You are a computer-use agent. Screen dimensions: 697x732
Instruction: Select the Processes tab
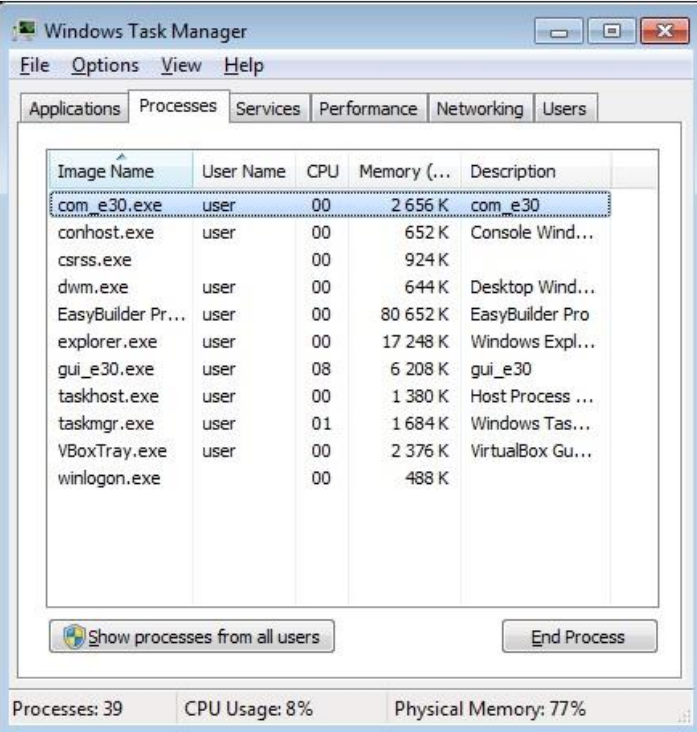pos(178,106)
